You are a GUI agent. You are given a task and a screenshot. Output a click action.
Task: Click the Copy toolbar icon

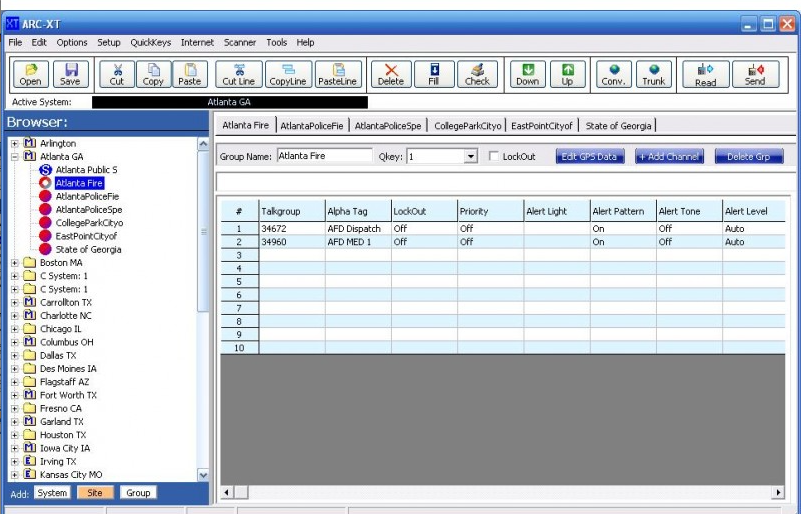(153, 69)
